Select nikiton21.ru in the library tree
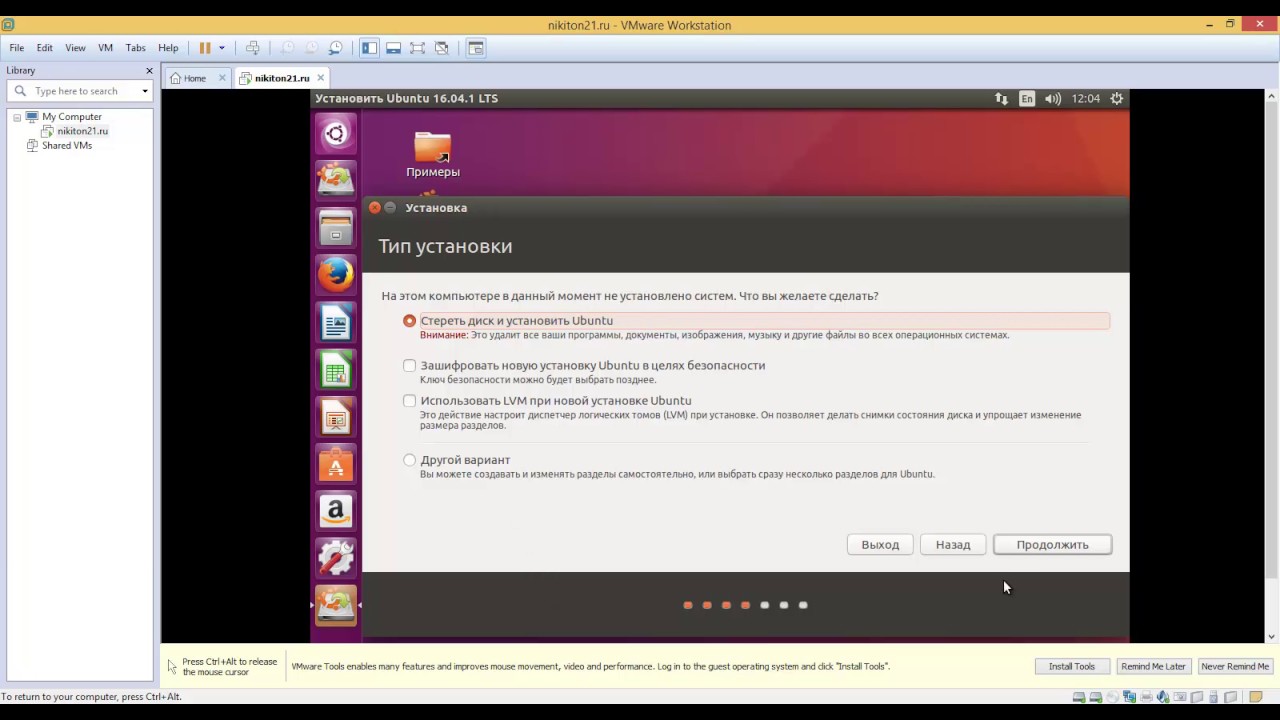 point(82,131)
